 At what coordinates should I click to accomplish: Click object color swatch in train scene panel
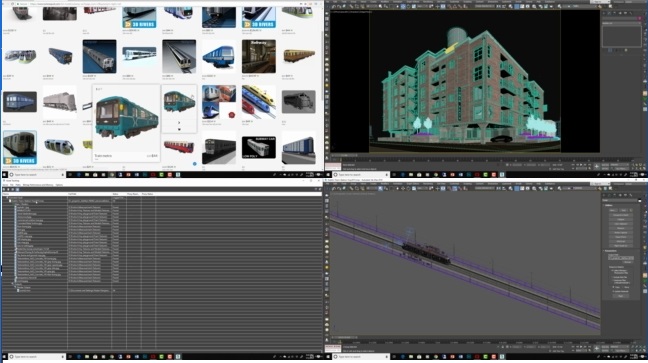(639, 201)
